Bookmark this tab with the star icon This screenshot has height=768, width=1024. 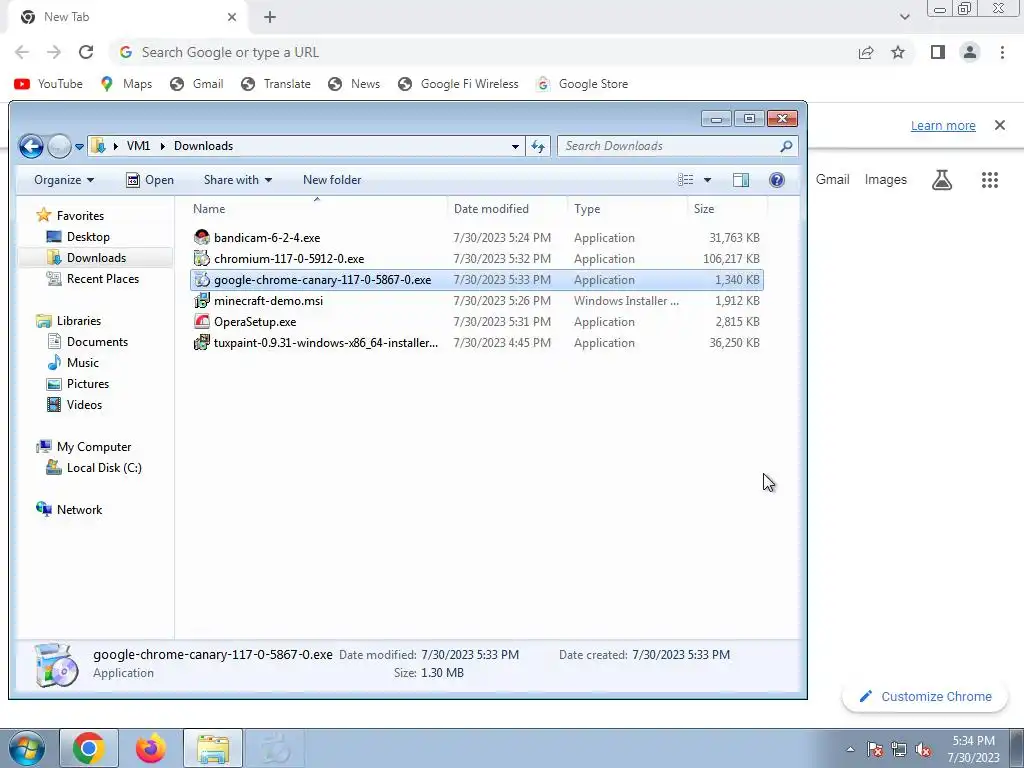coord(898,52)
